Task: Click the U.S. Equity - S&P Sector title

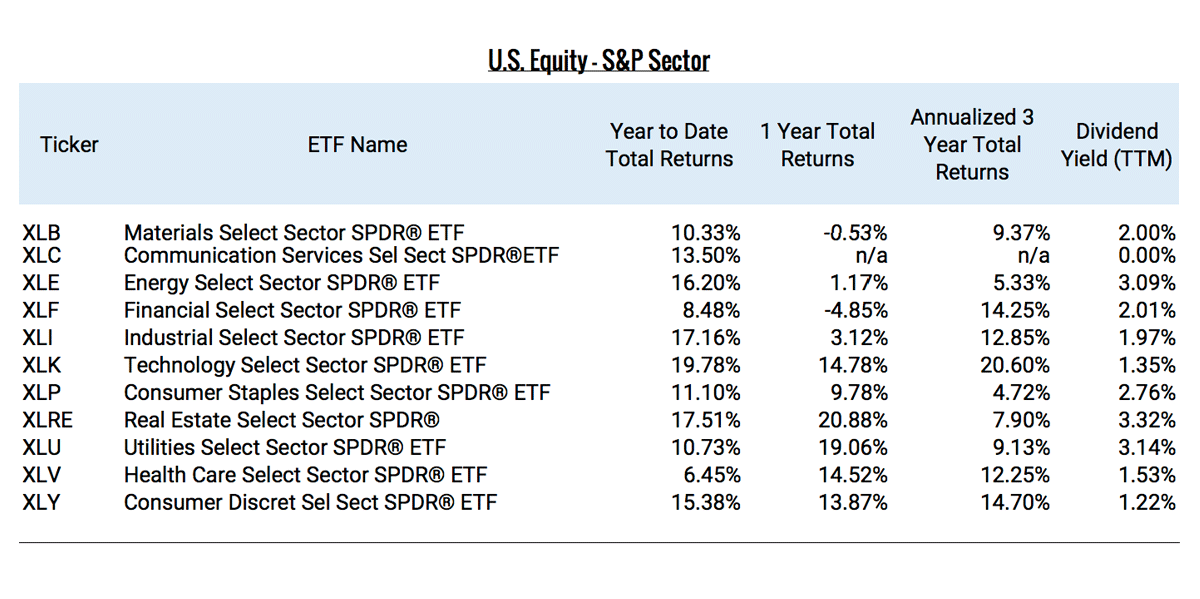Action: click(599, 61)
